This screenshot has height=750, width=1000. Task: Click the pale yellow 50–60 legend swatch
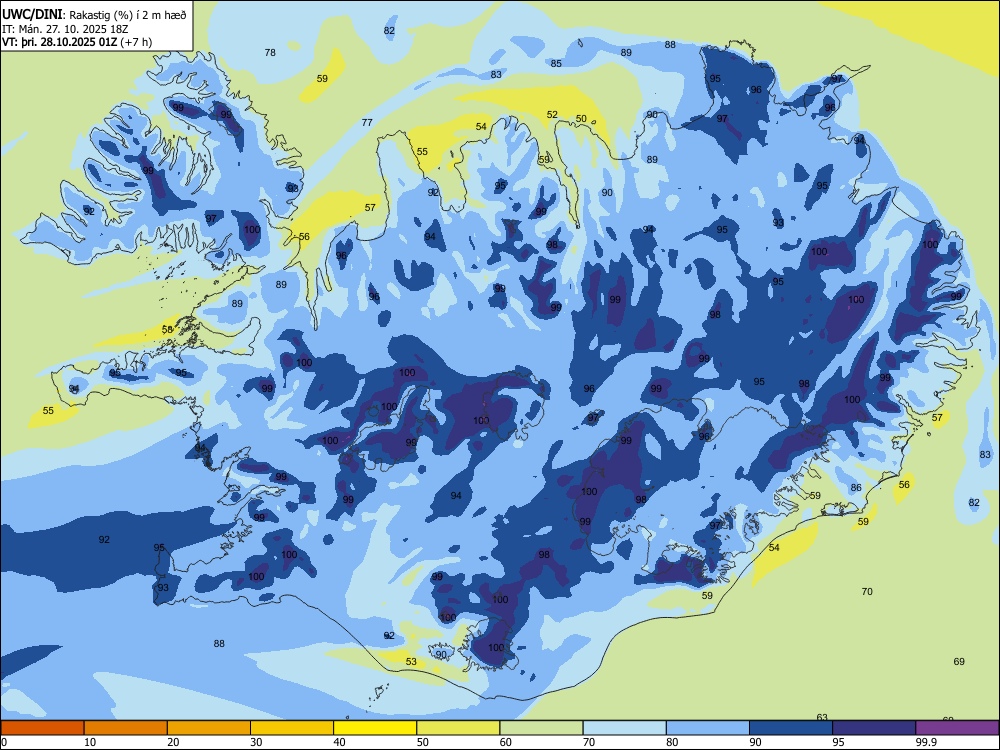(458, 728)
